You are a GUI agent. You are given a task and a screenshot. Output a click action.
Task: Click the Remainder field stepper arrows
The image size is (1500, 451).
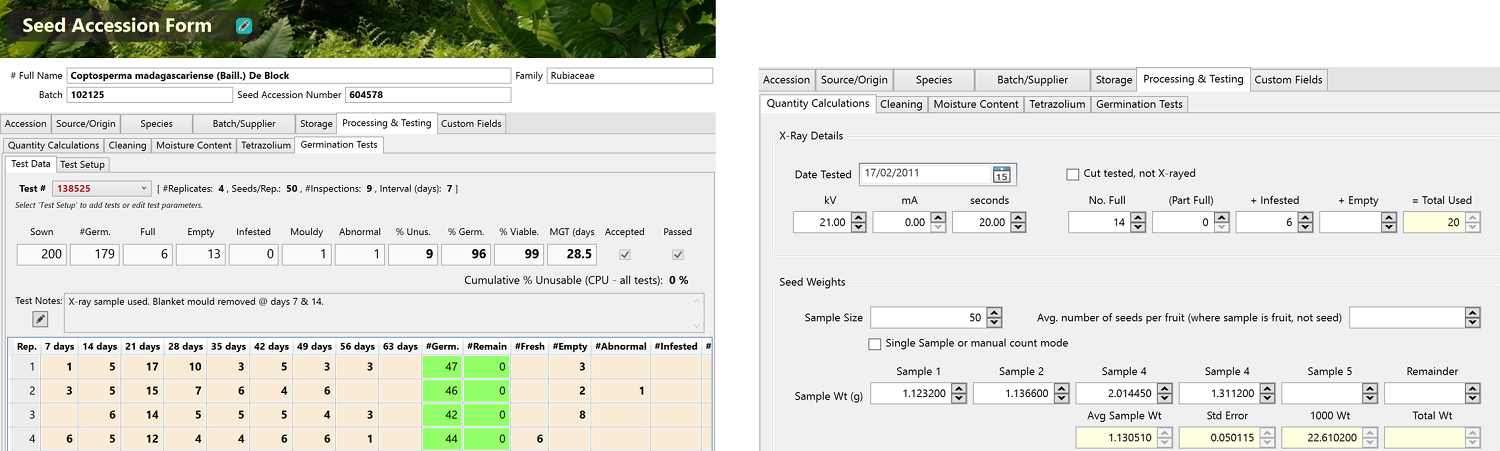pos(1473,394)
